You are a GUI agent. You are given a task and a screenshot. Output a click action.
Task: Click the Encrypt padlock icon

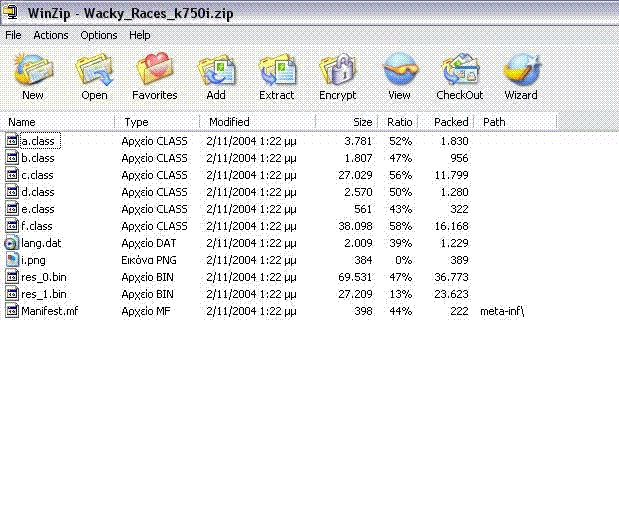(338, 70)
